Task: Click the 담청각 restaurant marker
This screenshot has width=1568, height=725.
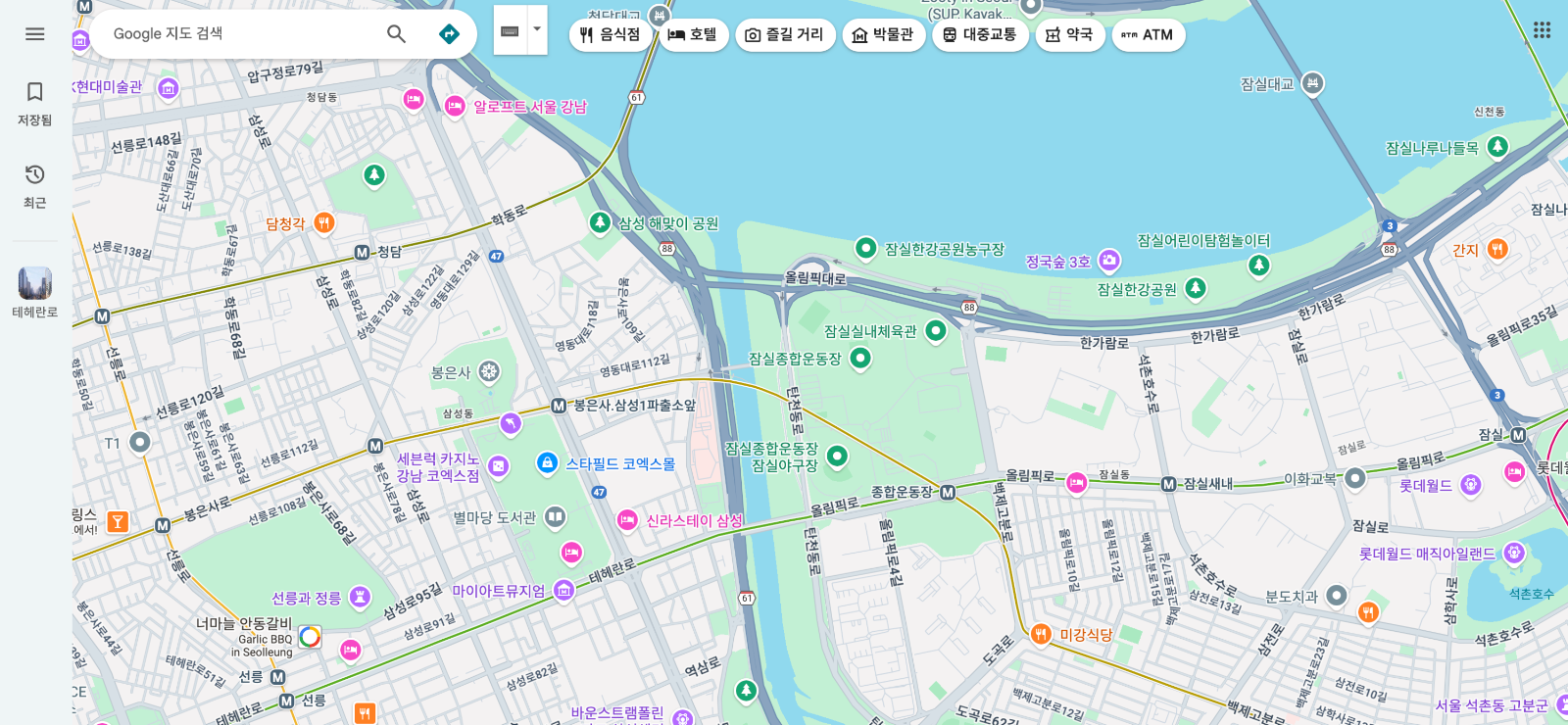Action: tap(324, 223)
